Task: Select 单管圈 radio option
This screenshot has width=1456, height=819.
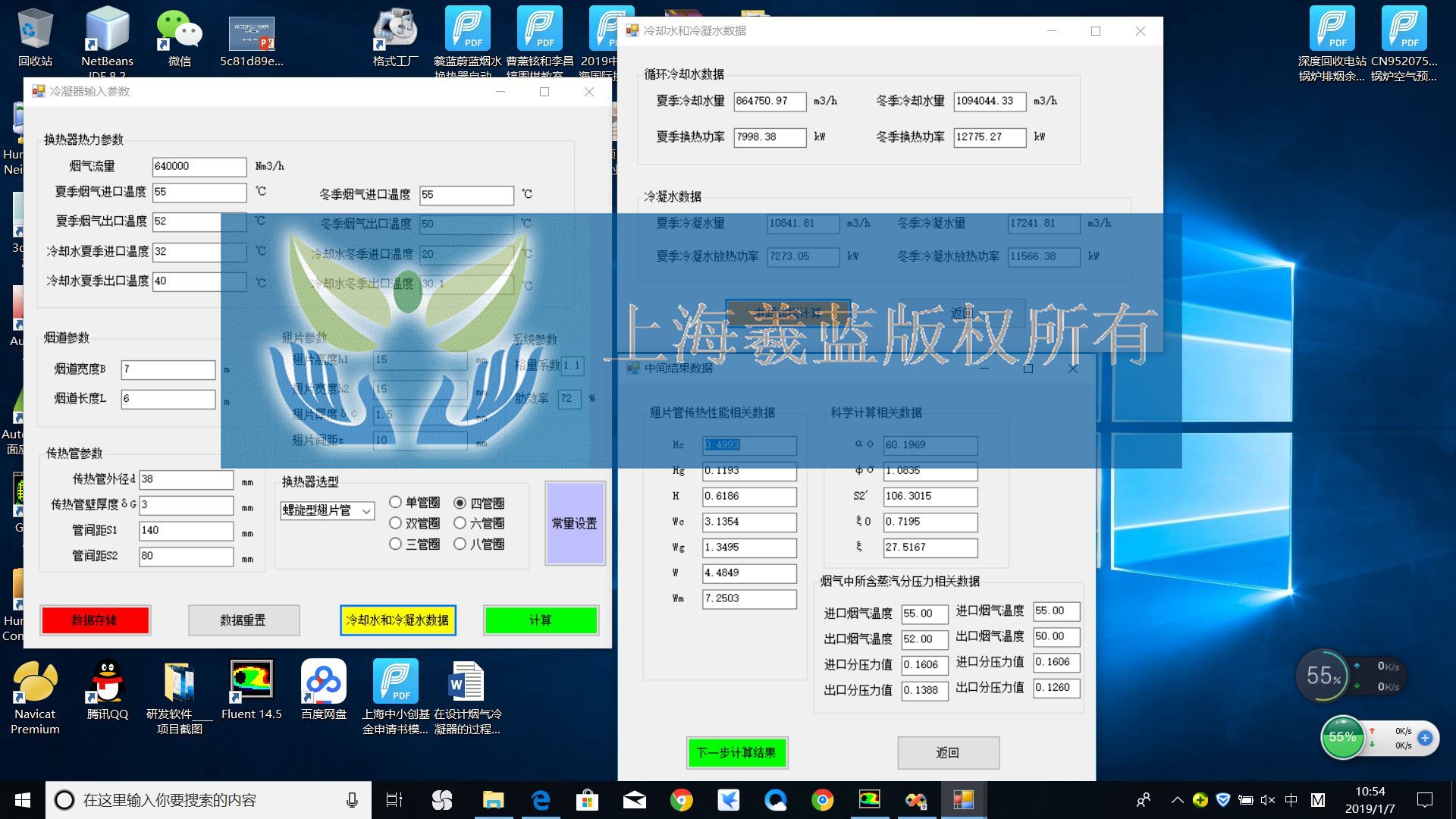Action: (x=414, y=502)
